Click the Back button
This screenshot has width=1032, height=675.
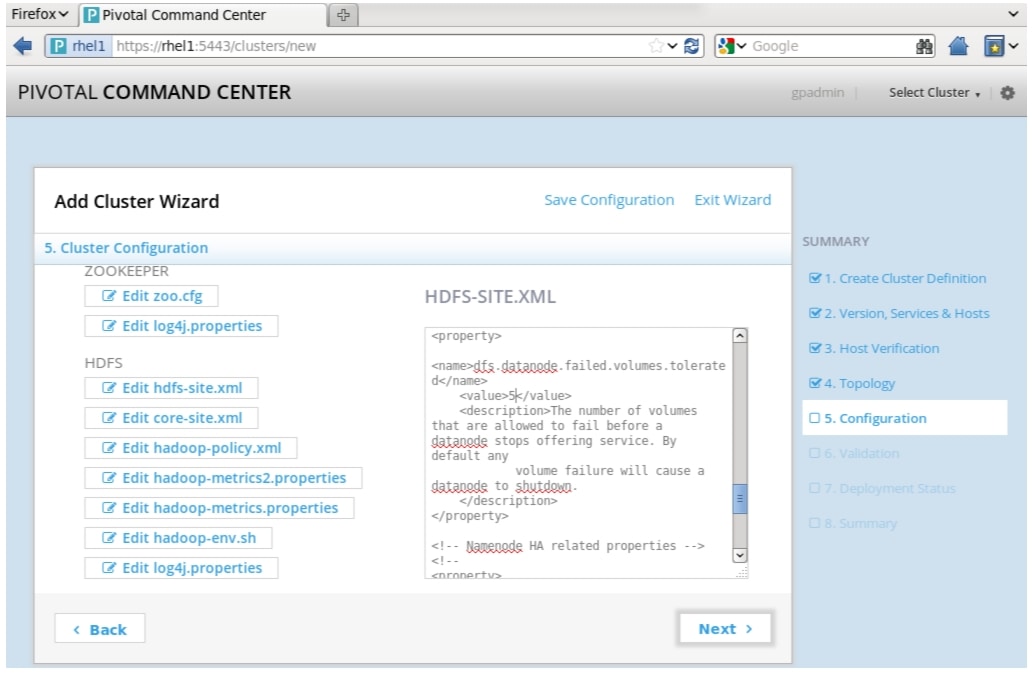100,630
